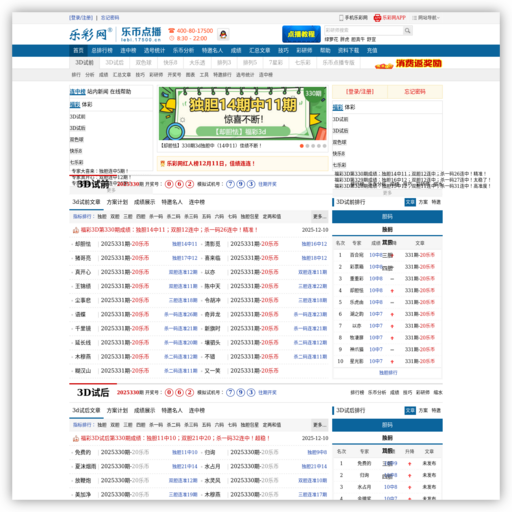Click expert name 王锦绣
The width and height of the screenshot is (512, 512).
click(83, 286)
